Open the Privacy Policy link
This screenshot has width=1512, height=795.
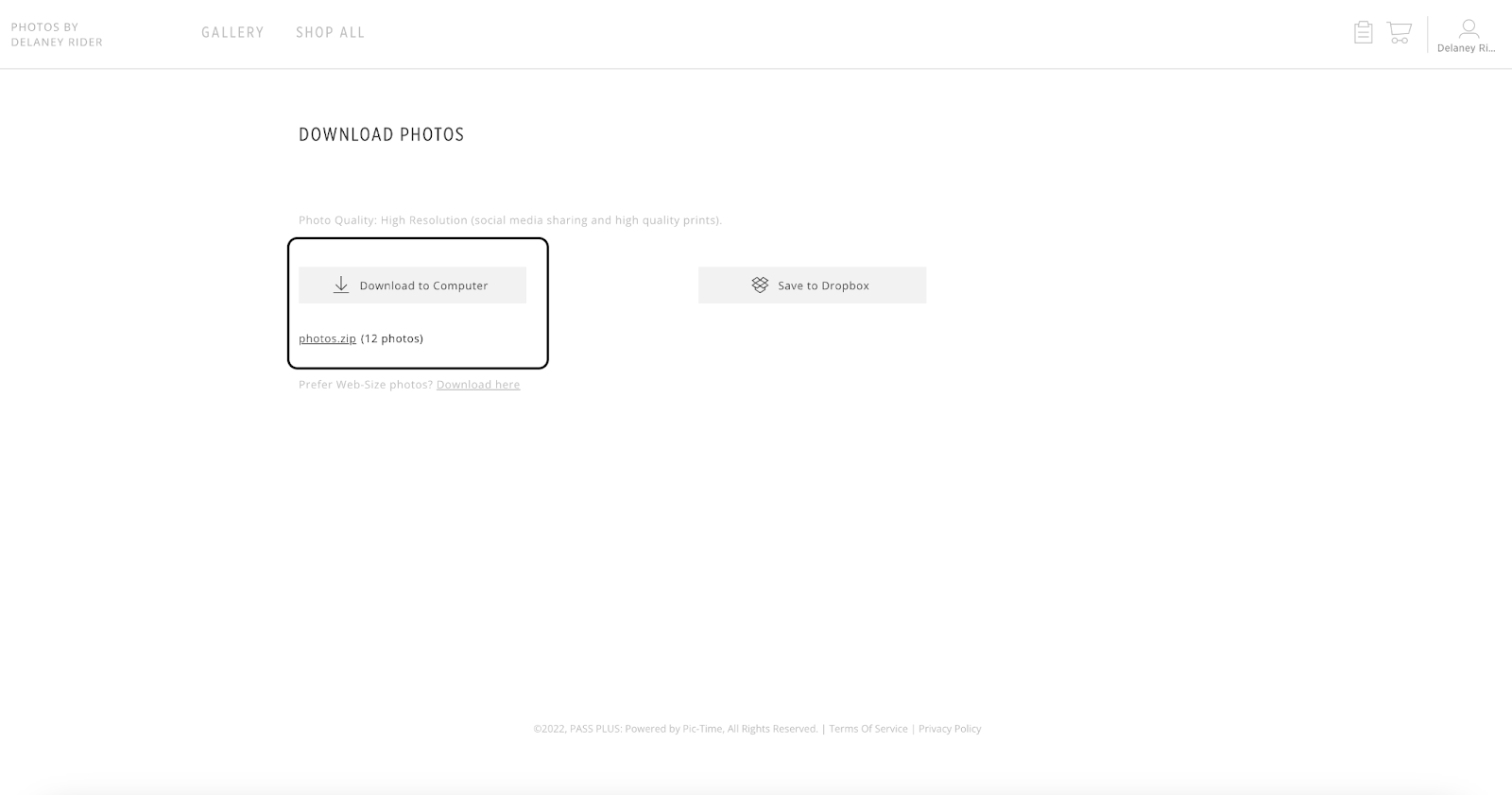click(x=950, y=729)
